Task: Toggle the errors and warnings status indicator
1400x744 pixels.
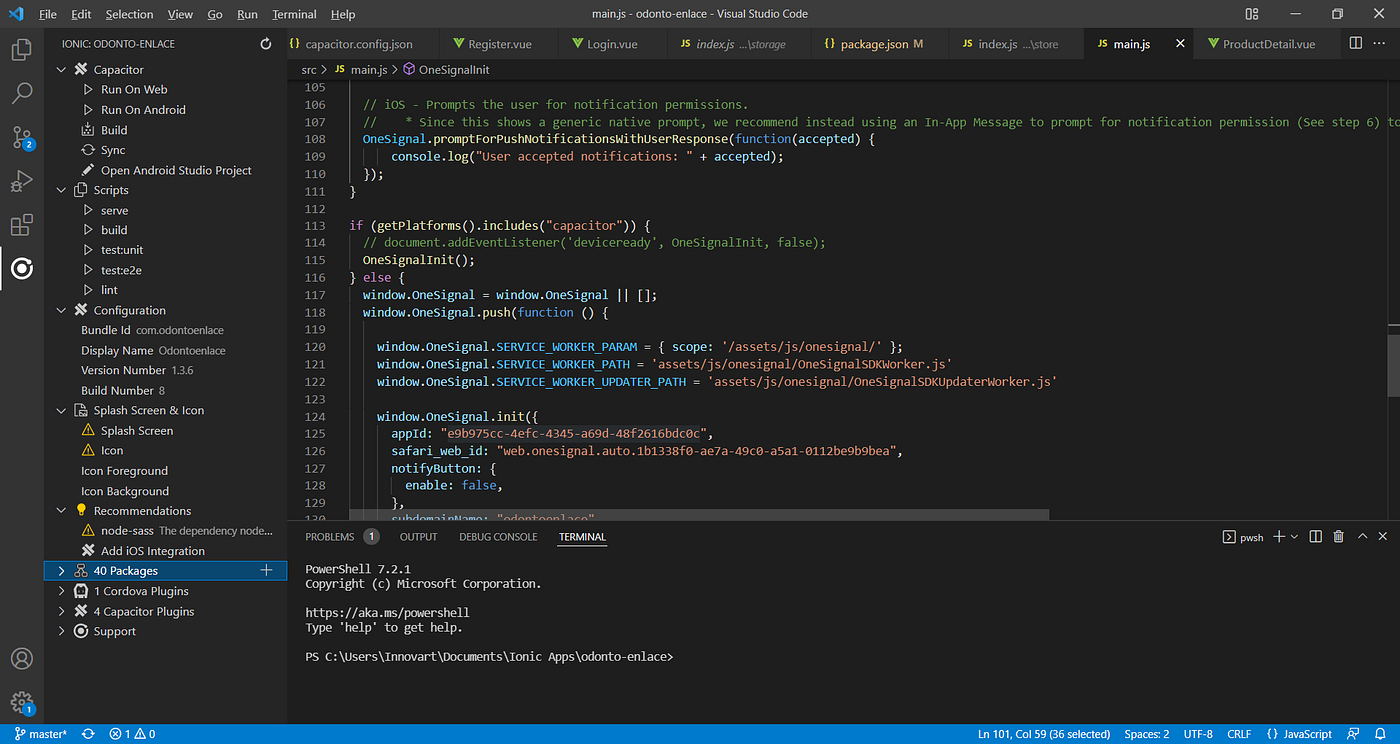Action: [132, 734]
